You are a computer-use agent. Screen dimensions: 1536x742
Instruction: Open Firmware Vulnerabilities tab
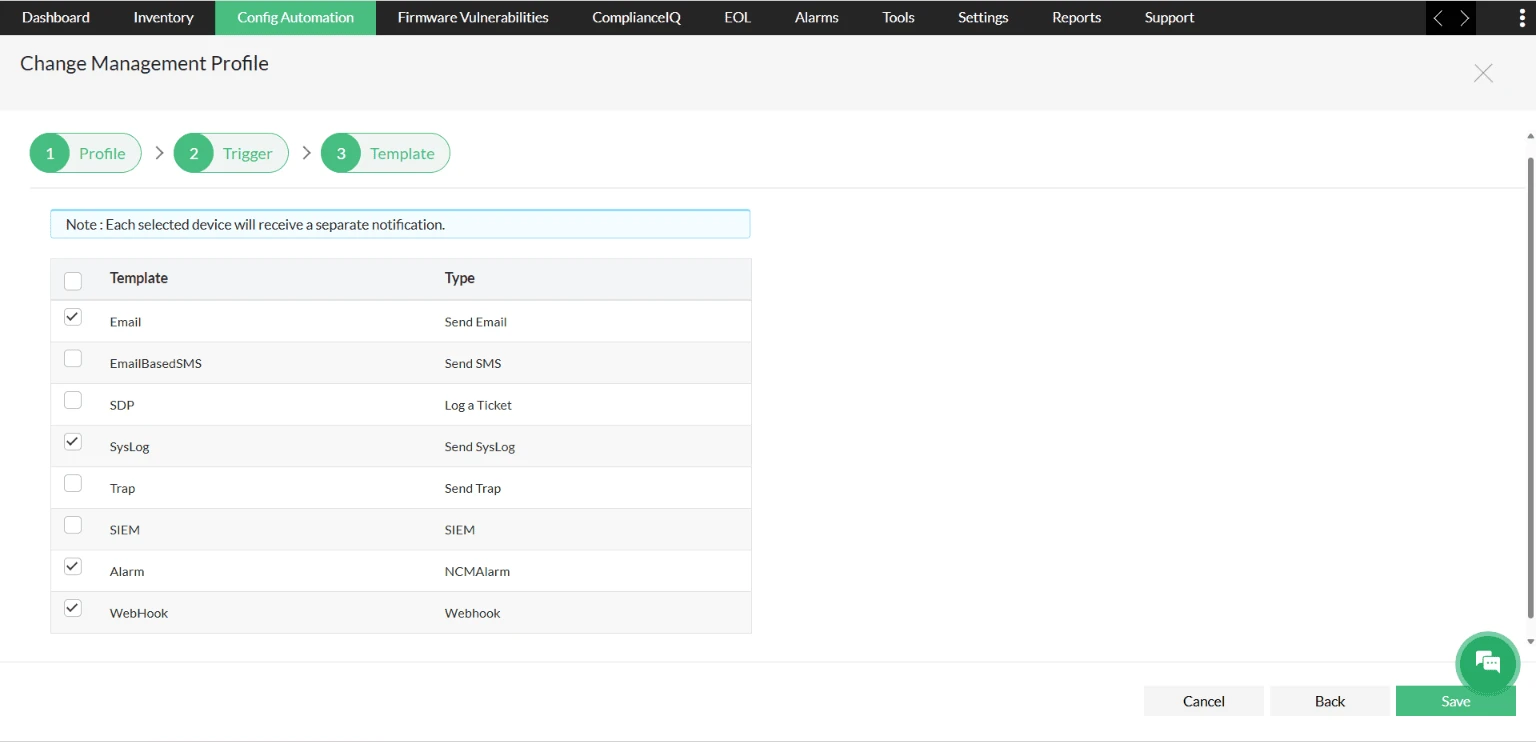(x=473, y=18)
